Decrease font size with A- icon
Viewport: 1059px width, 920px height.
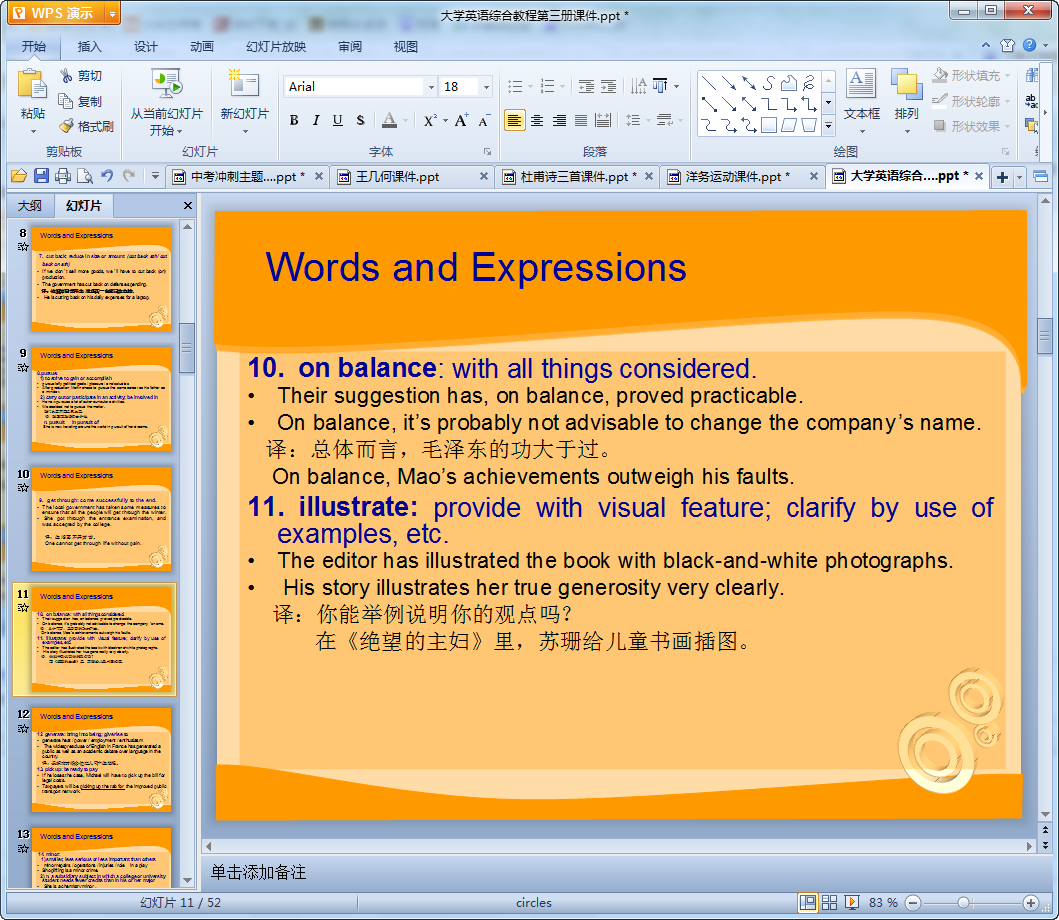pyautogui.click(x=484, y=121)
